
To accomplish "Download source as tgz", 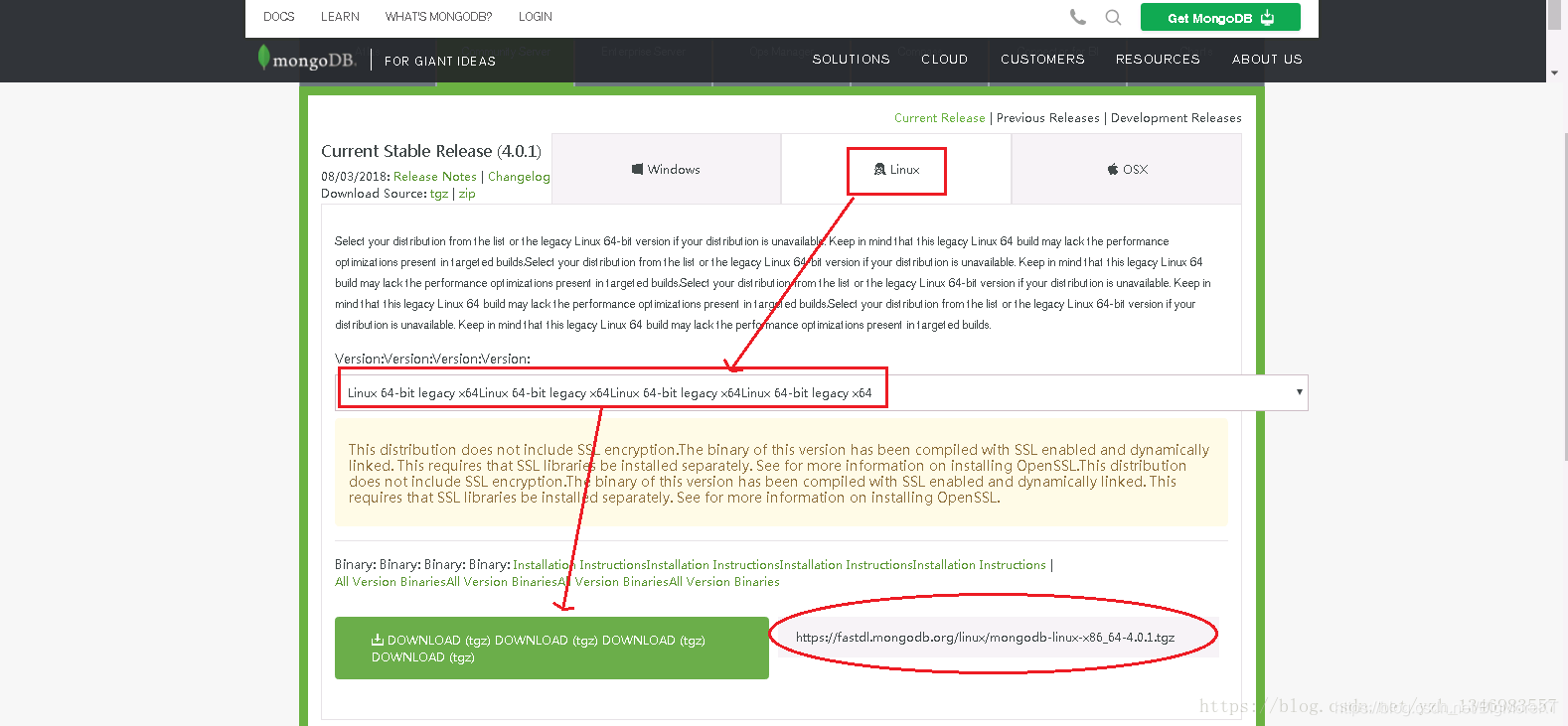I will click(x=439, y=194).
